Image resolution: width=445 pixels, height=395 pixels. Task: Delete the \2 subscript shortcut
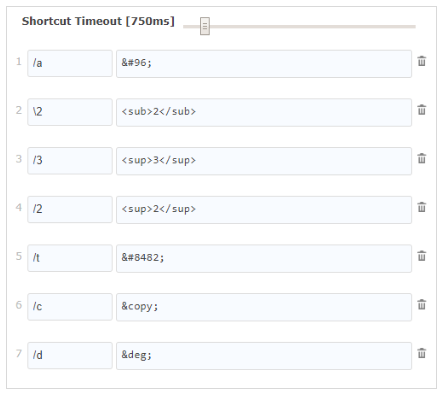[x=422, y=110]
